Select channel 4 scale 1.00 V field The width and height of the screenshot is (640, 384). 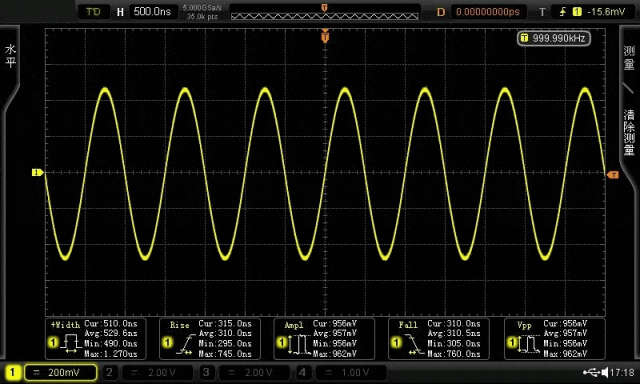coord(351,372)
